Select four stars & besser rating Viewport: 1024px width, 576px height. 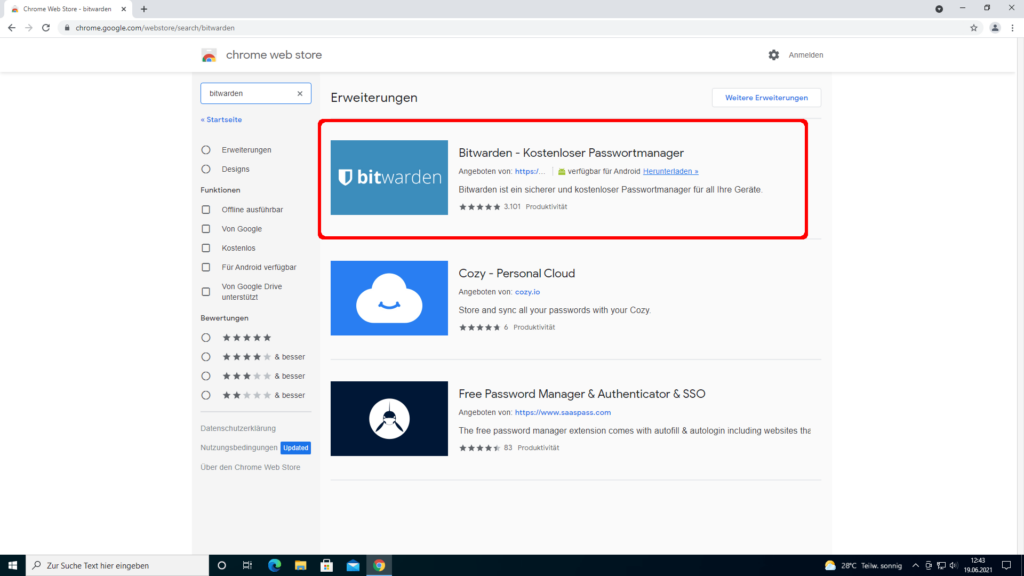click(206, 357)
